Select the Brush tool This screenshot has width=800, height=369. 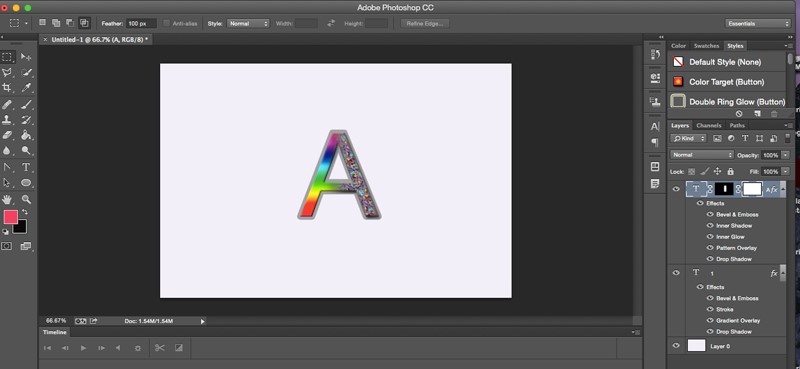click(26, 105)
